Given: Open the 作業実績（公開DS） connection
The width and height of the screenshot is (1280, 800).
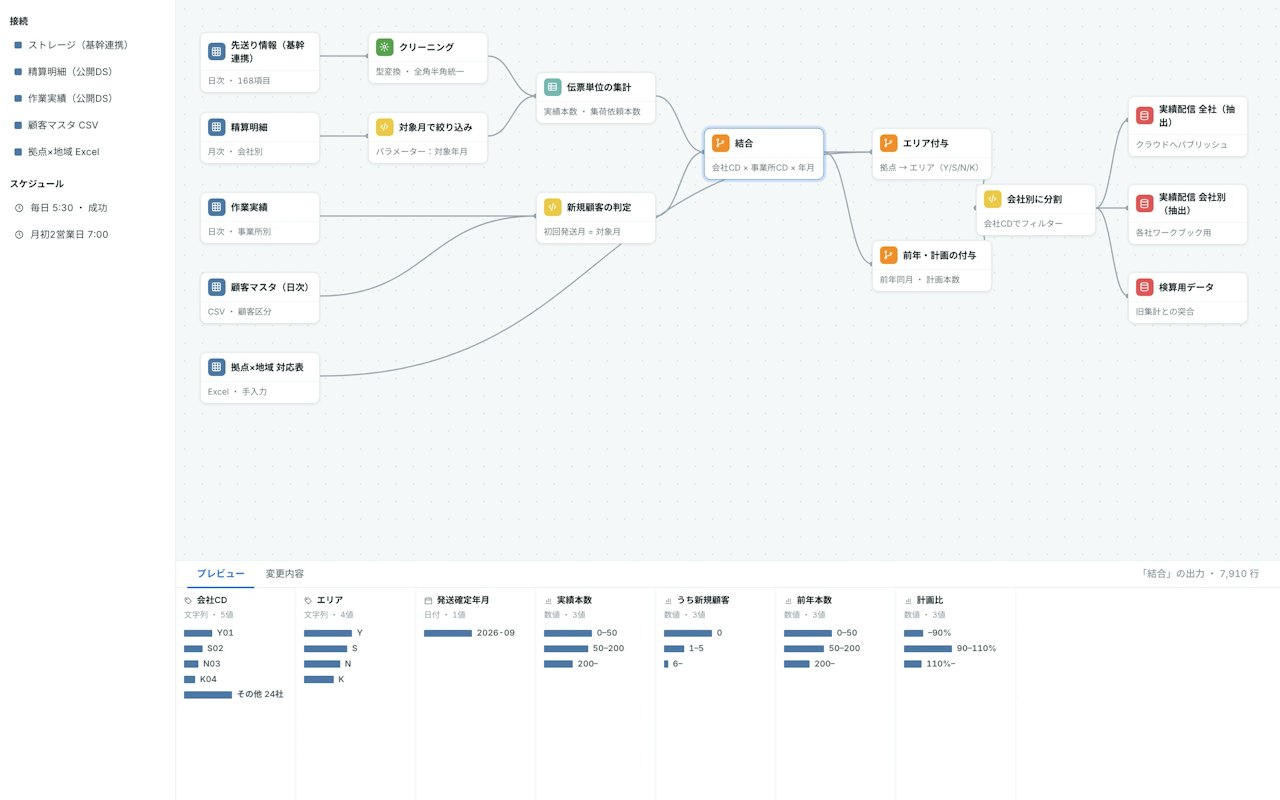Looking at the screenshot, I should [x=87, y=99].
